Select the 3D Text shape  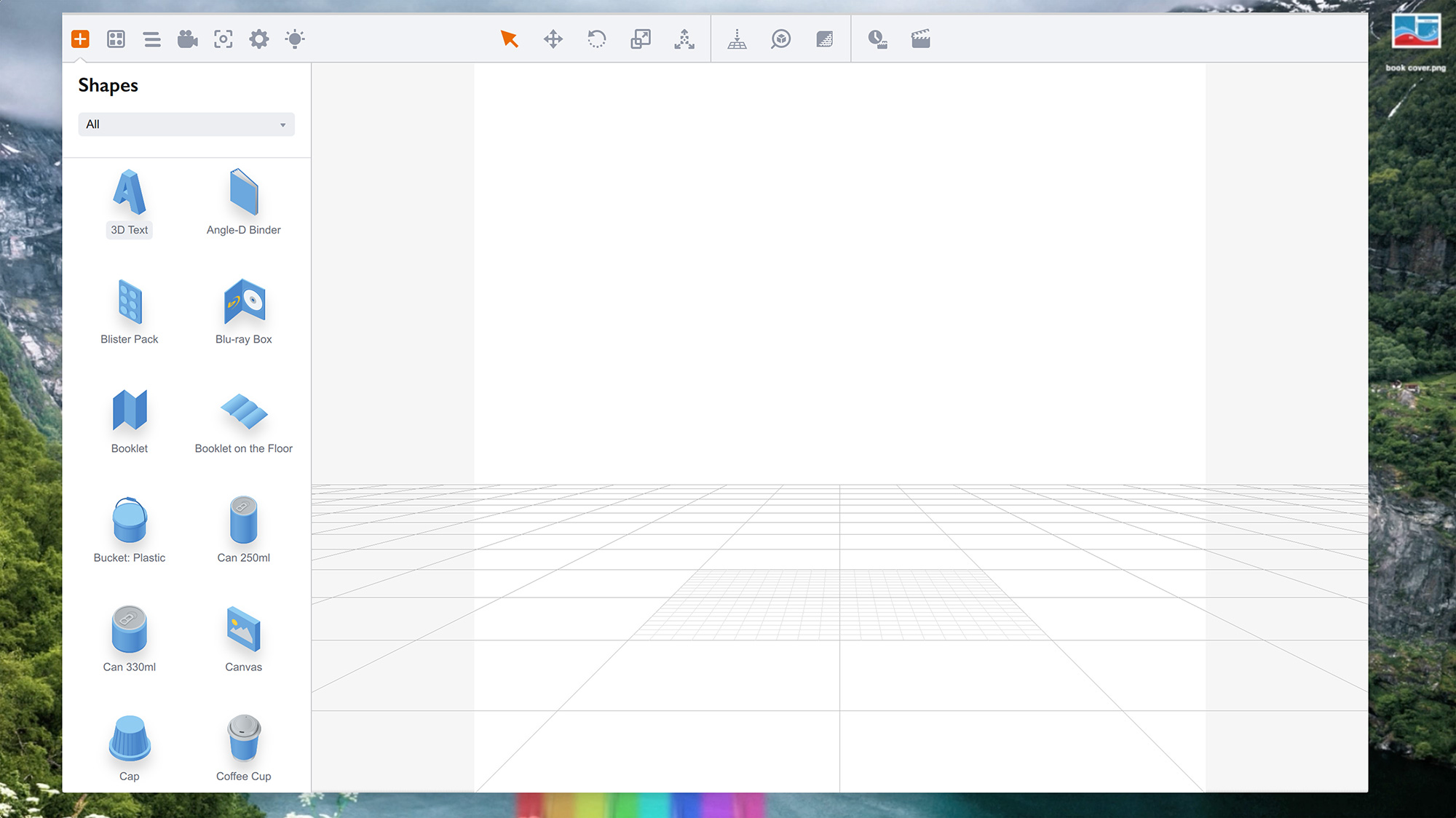point(130,202)
